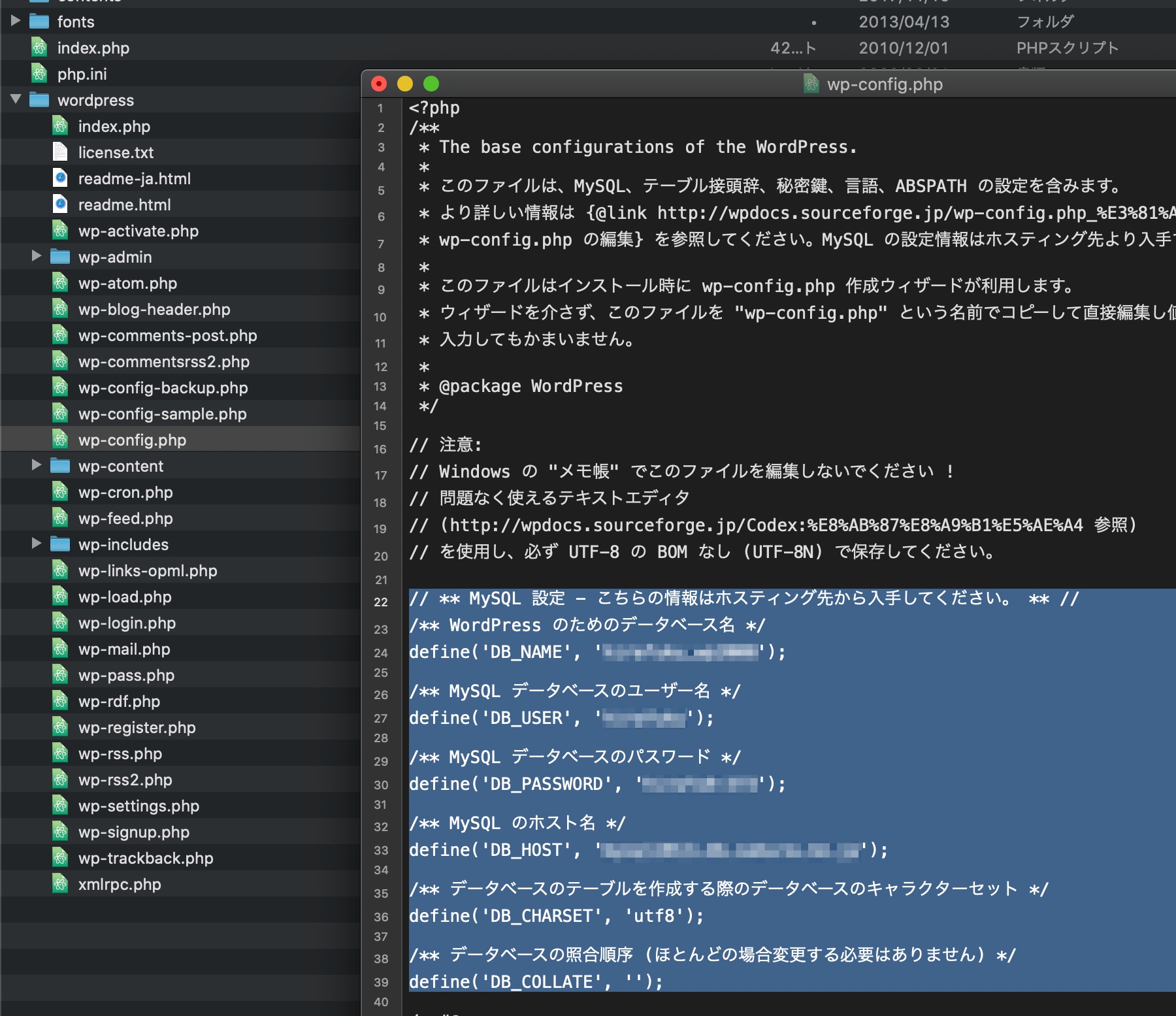Collapse the wordpress folder disclosure triangle

(x=16, y=100)
